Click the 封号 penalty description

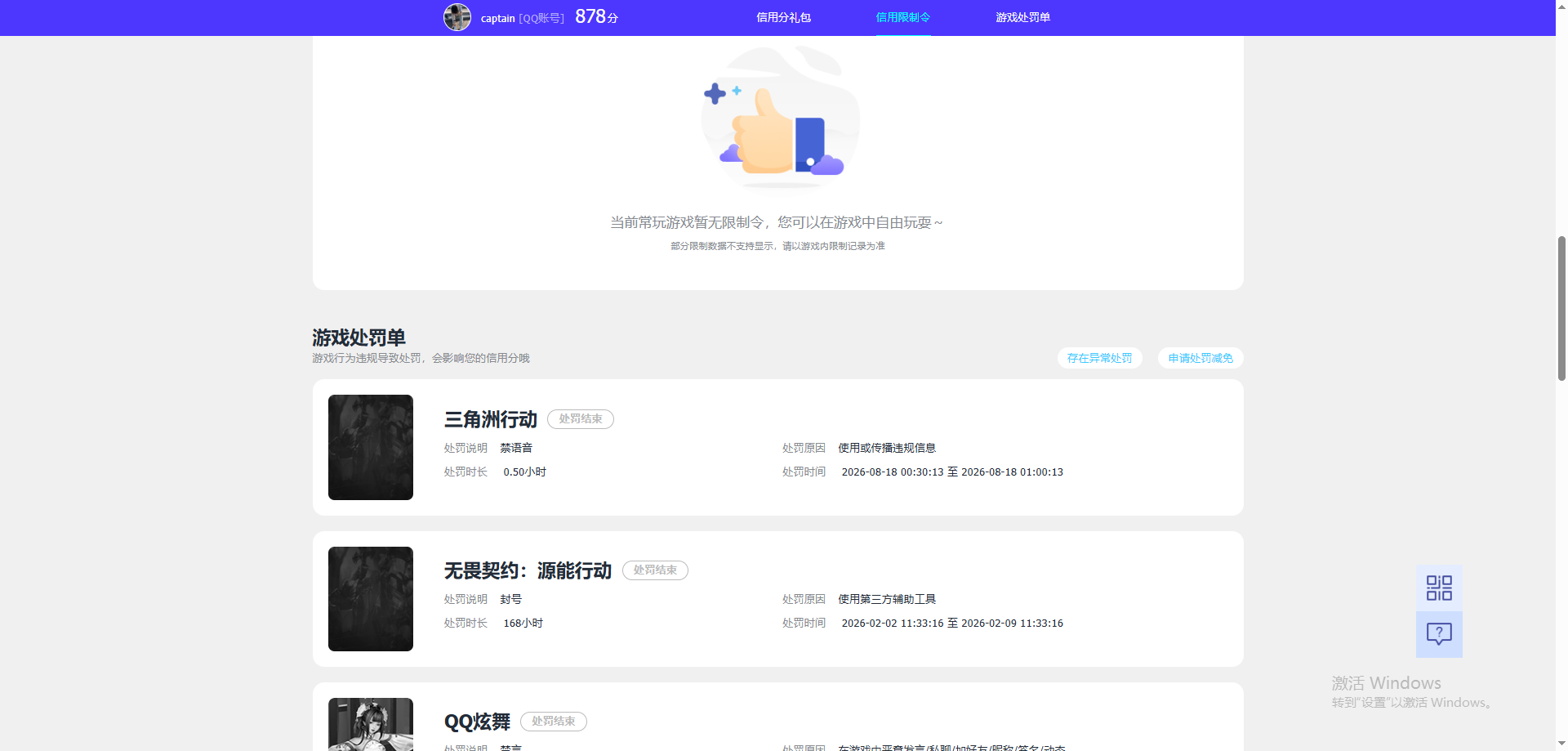tap(511, 599)
